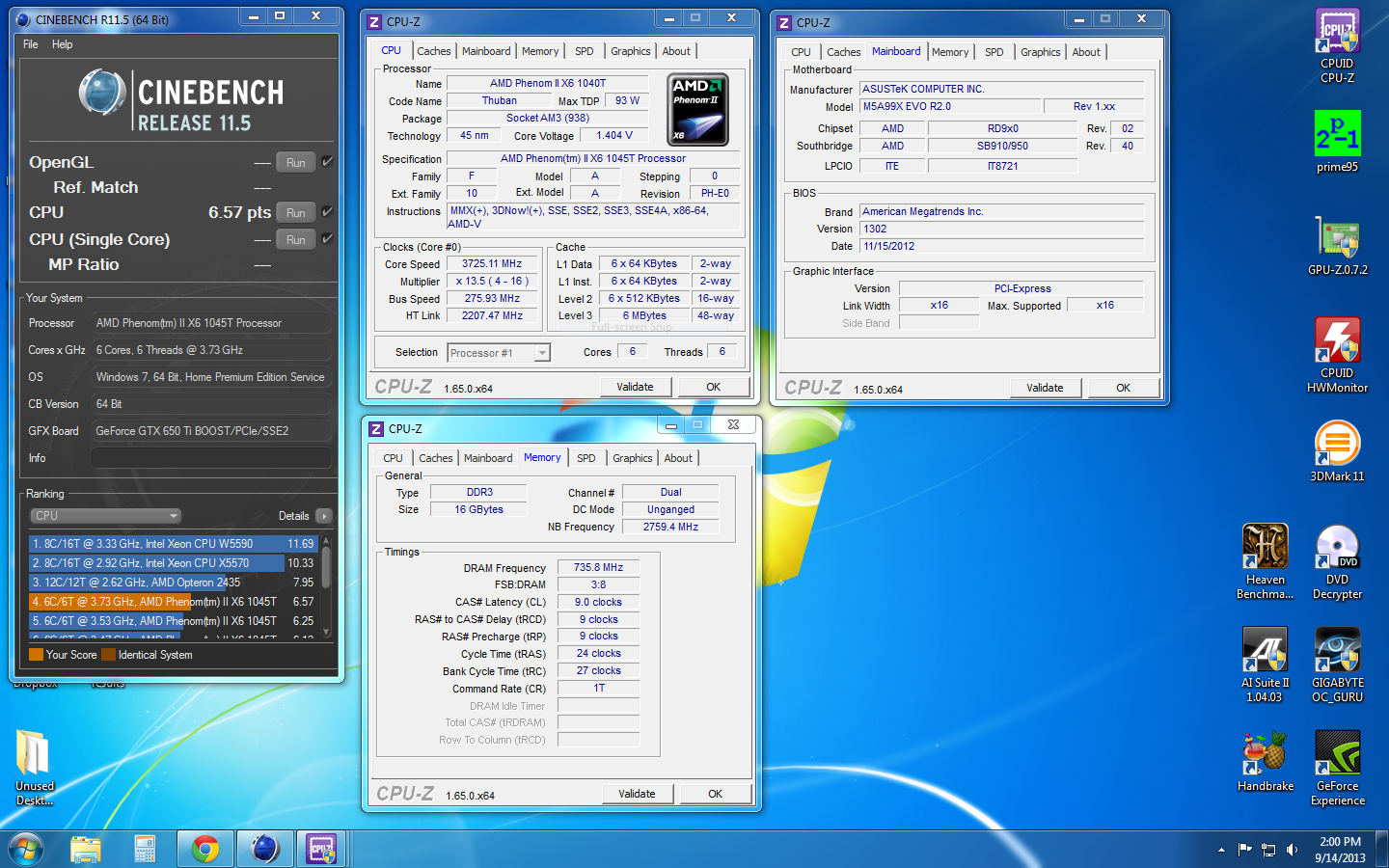
Task: Open the Unused Desktop folder icon
Action: click(35, 768)
